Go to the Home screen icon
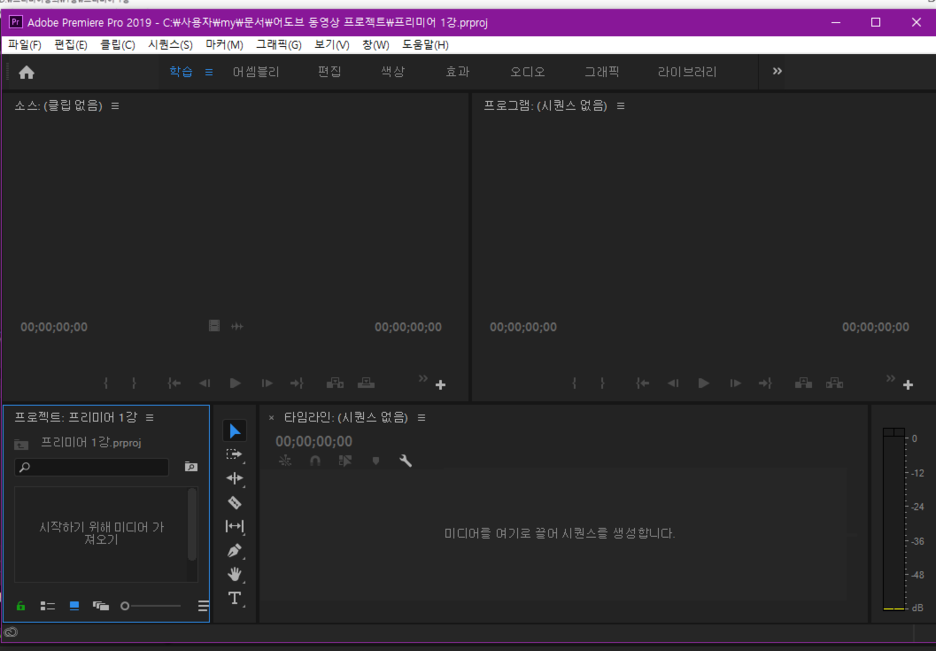The height and width of the screenshot is (651, 936). click(x=26, y=73)
